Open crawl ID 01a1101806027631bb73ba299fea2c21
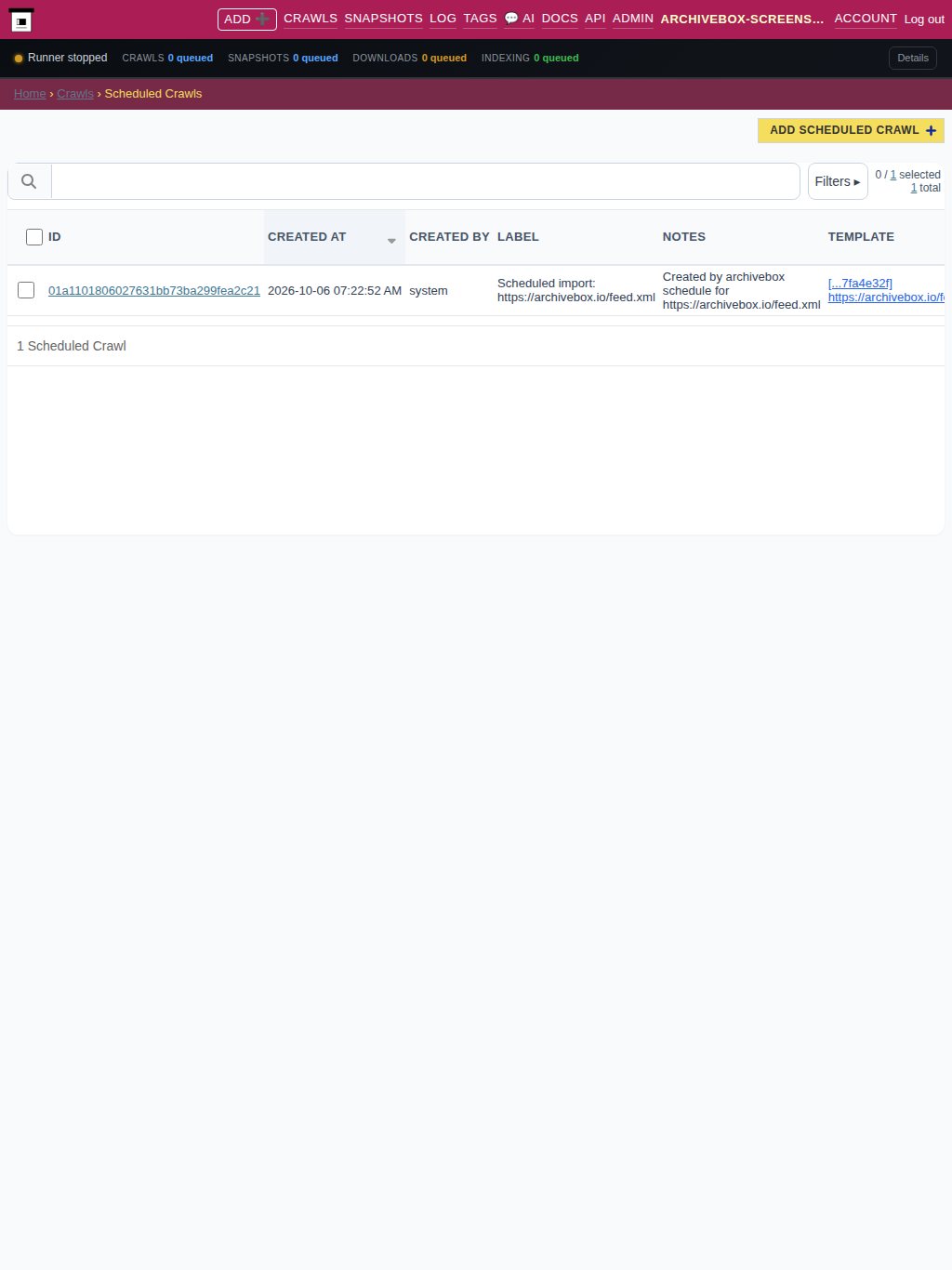The height and width of the screenshot is (1270, 952). point(154,290)
